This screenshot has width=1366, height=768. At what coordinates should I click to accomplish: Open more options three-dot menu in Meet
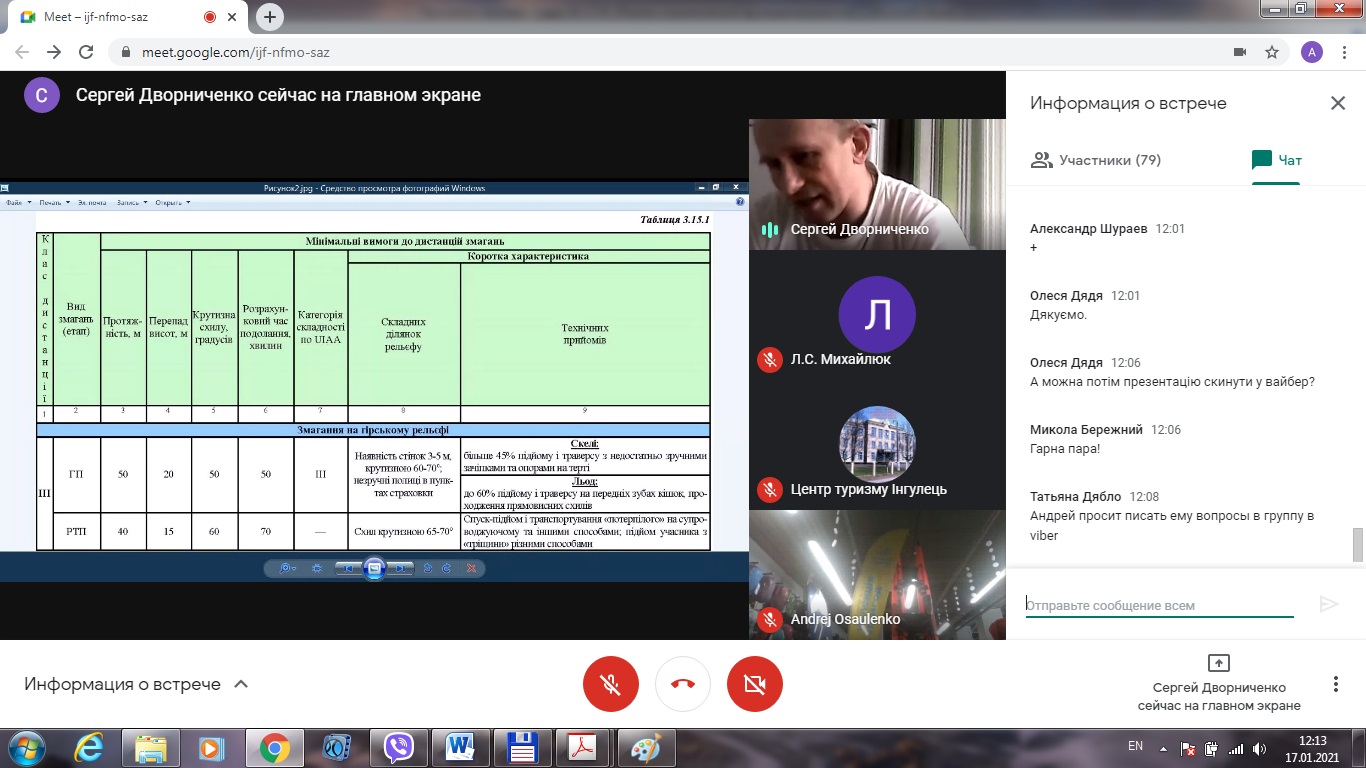click(1335, 684)
